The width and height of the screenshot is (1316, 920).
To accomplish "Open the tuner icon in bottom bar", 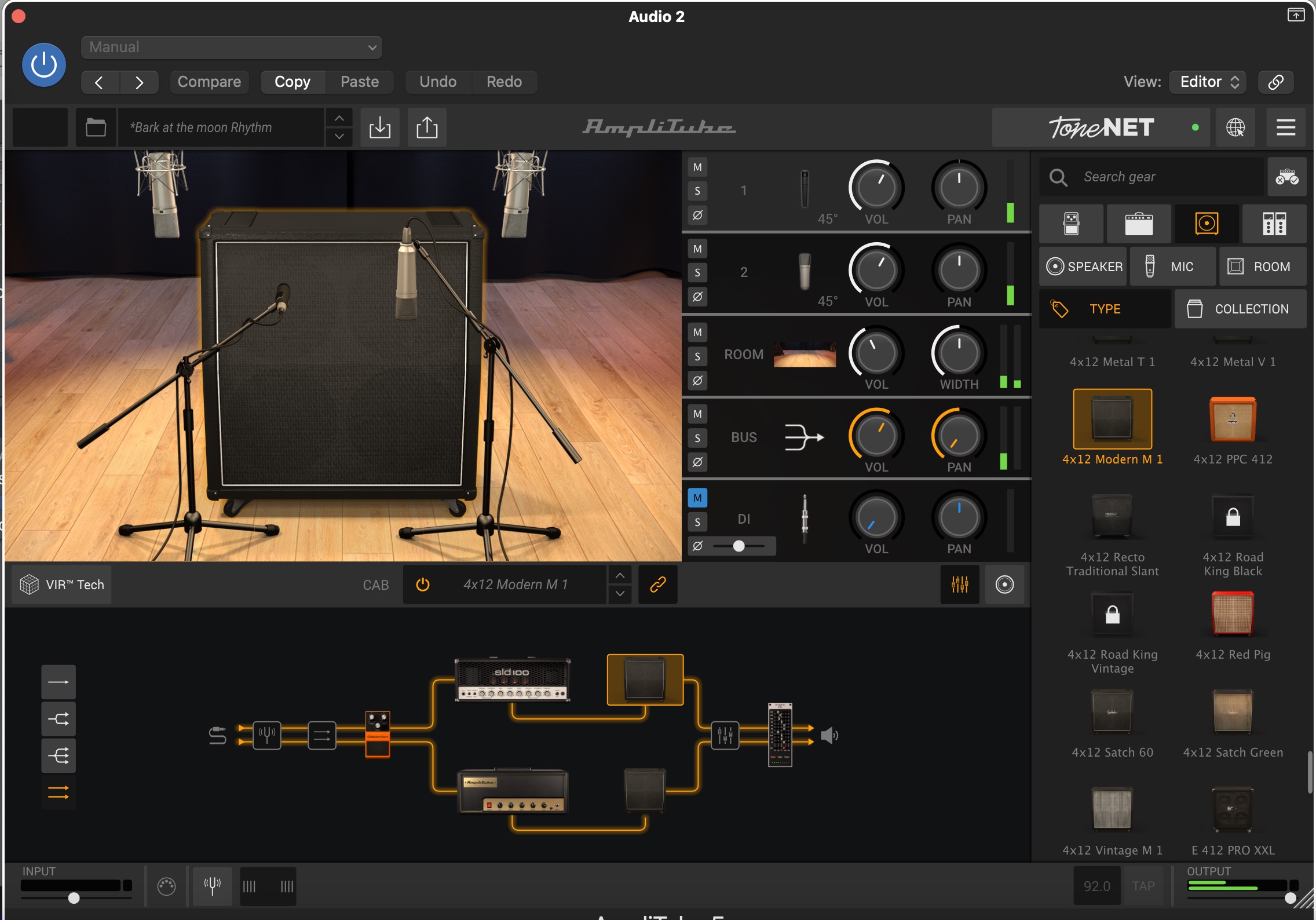I will point(213,886).
